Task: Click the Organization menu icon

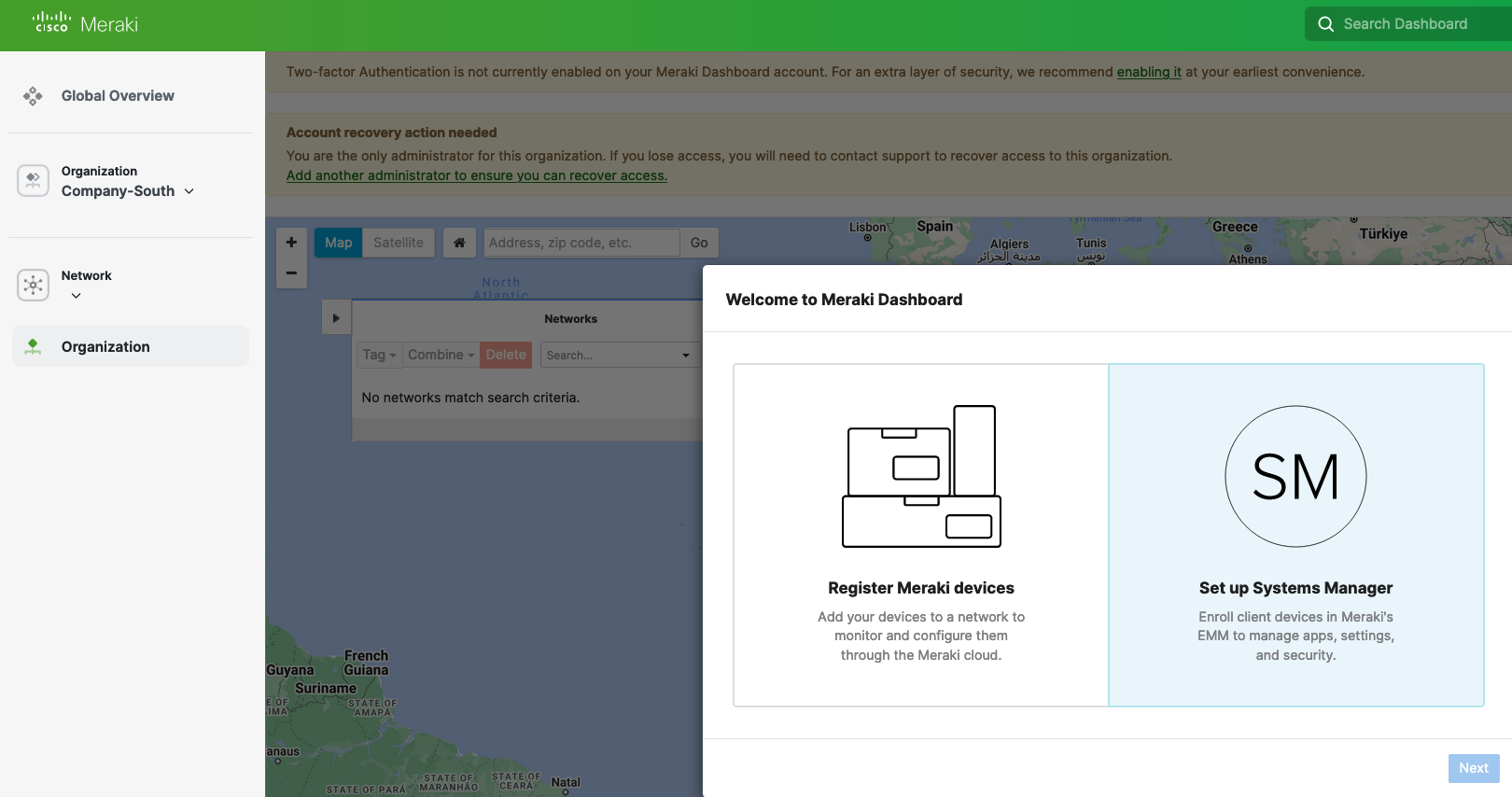Action: click(33, 347)
